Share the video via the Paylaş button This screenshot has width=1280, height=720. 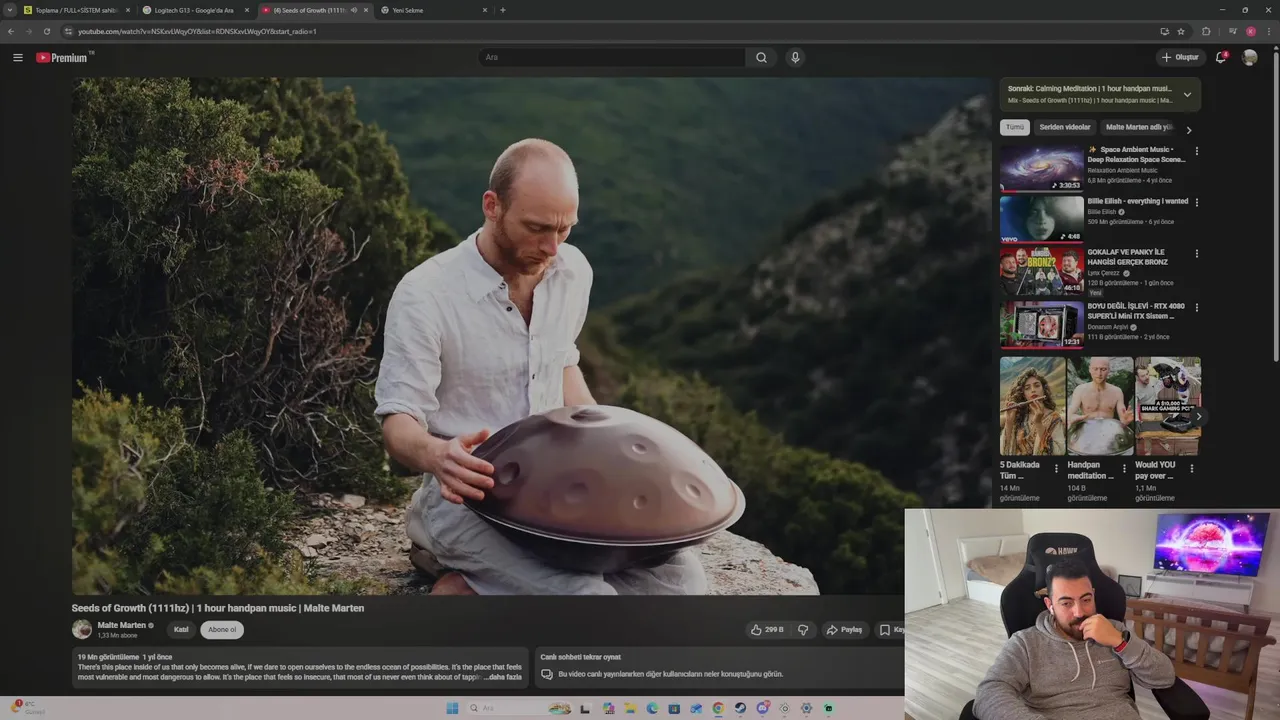(844, 630)
